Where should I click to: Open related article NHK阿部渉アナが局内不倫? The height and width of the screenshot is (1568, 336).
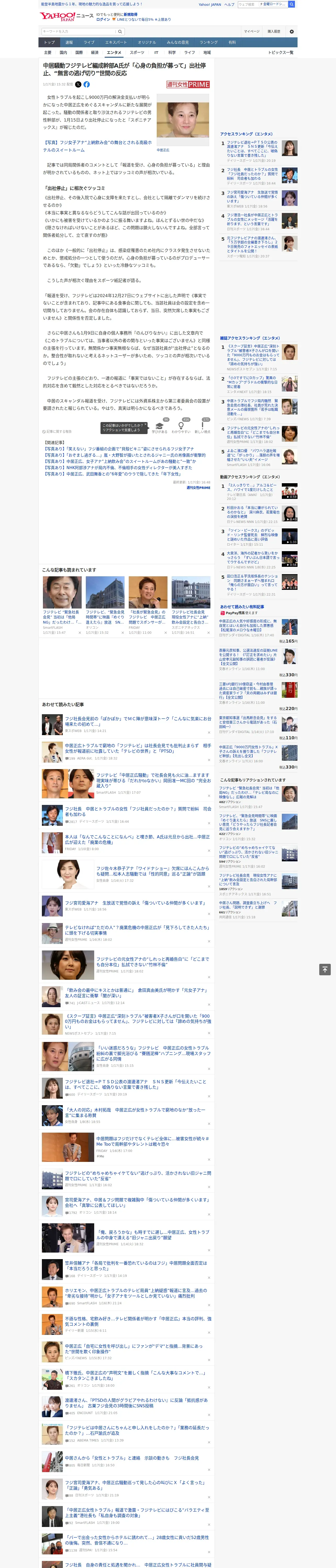pos(118,468)
